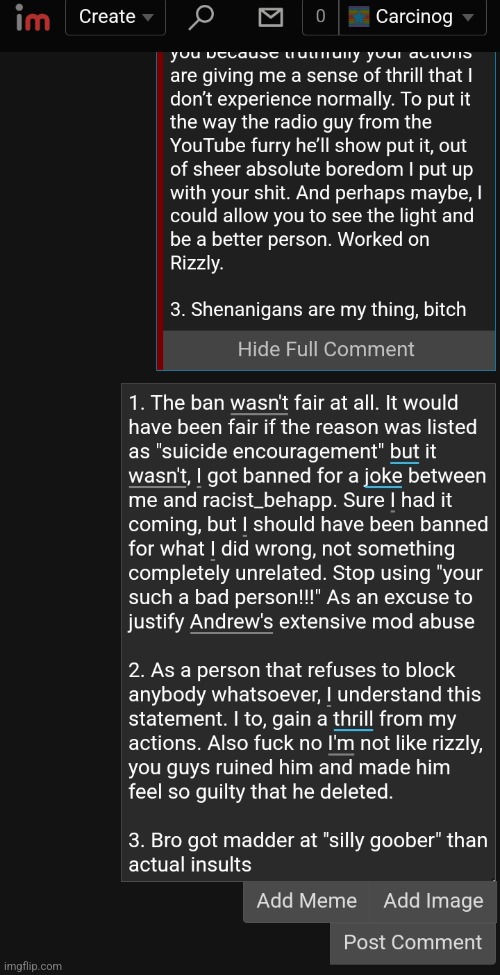Open the messages envelope icon
Screen dimensions: 500x975
(270, 17)
